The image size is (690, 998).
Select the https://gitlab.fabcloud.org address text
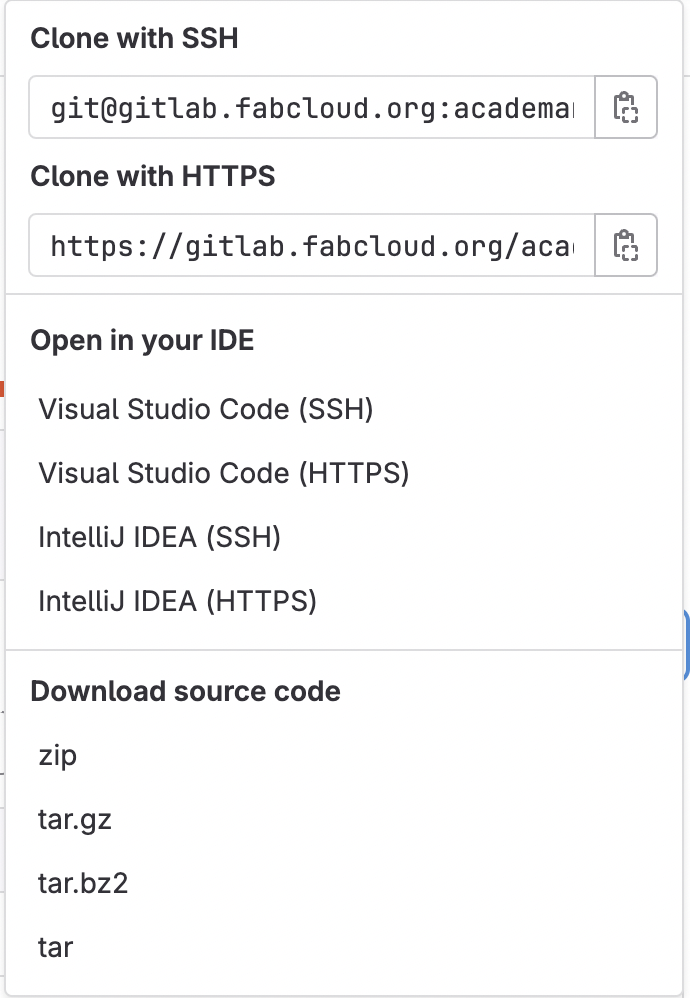point(312,244)
